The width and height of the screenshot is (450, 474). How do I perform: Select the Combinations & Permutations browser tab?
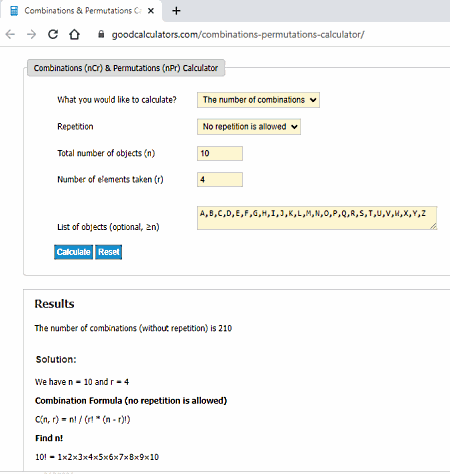82,11
